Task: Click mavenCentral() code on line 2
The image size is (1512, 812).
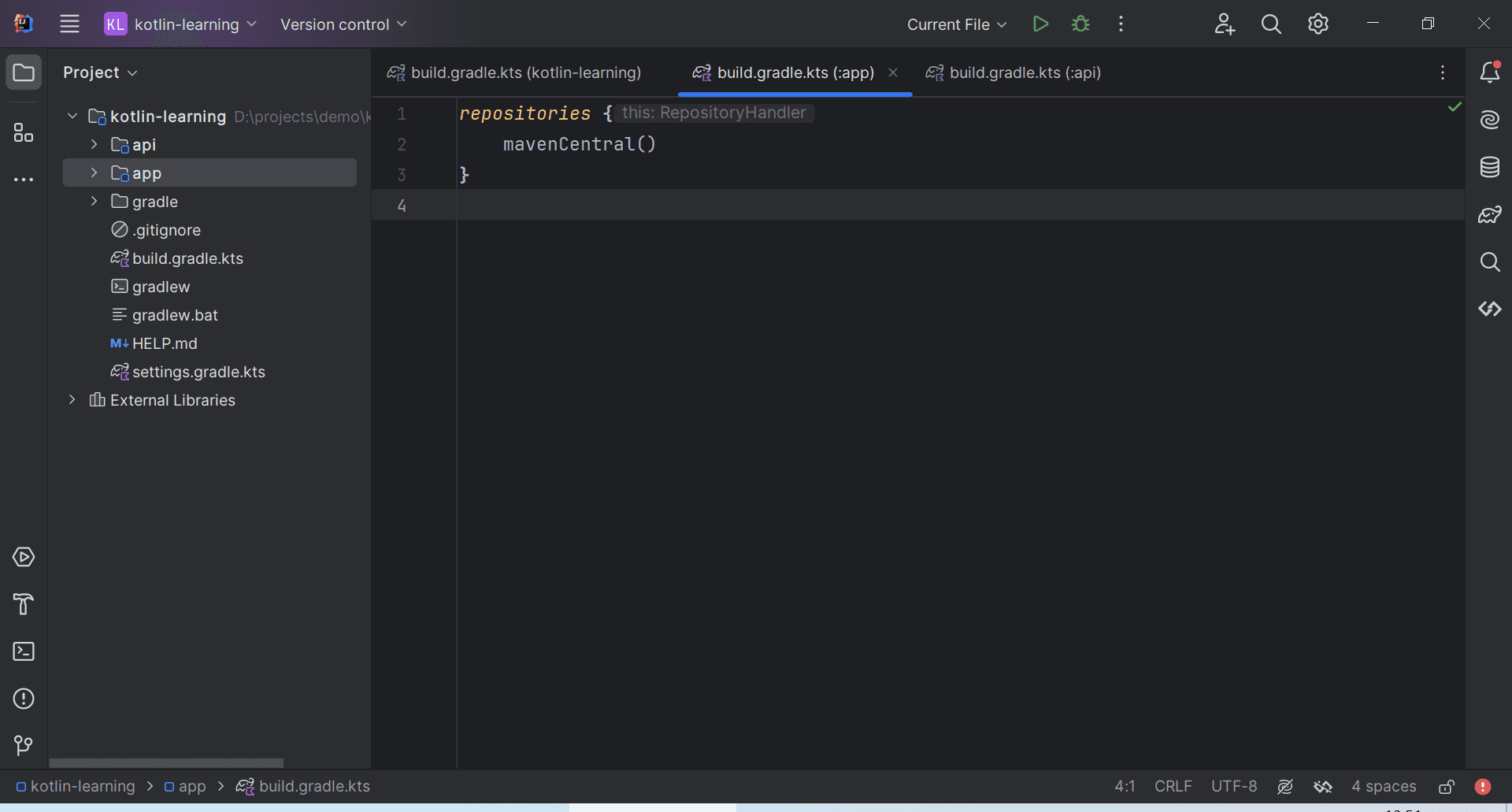Action: point(580,144)
